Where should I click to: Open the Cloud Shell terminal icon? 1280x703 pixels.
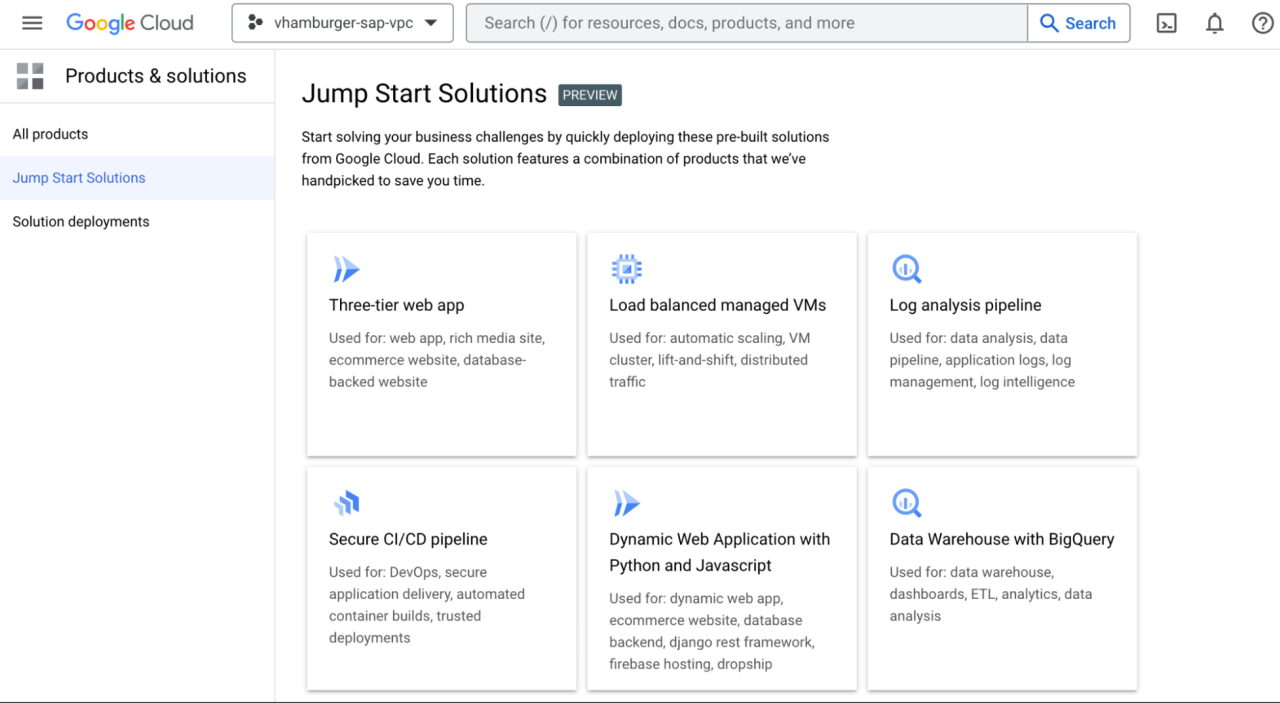[x=1166, y=22]
